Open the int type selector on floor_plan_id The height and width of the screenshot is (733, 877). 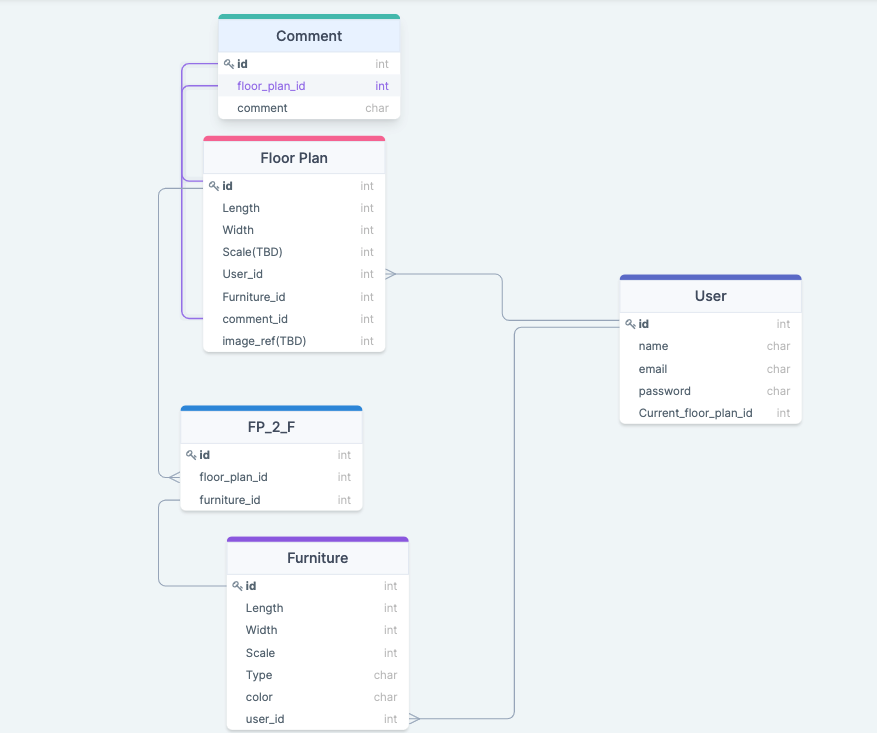coord(381,86)
